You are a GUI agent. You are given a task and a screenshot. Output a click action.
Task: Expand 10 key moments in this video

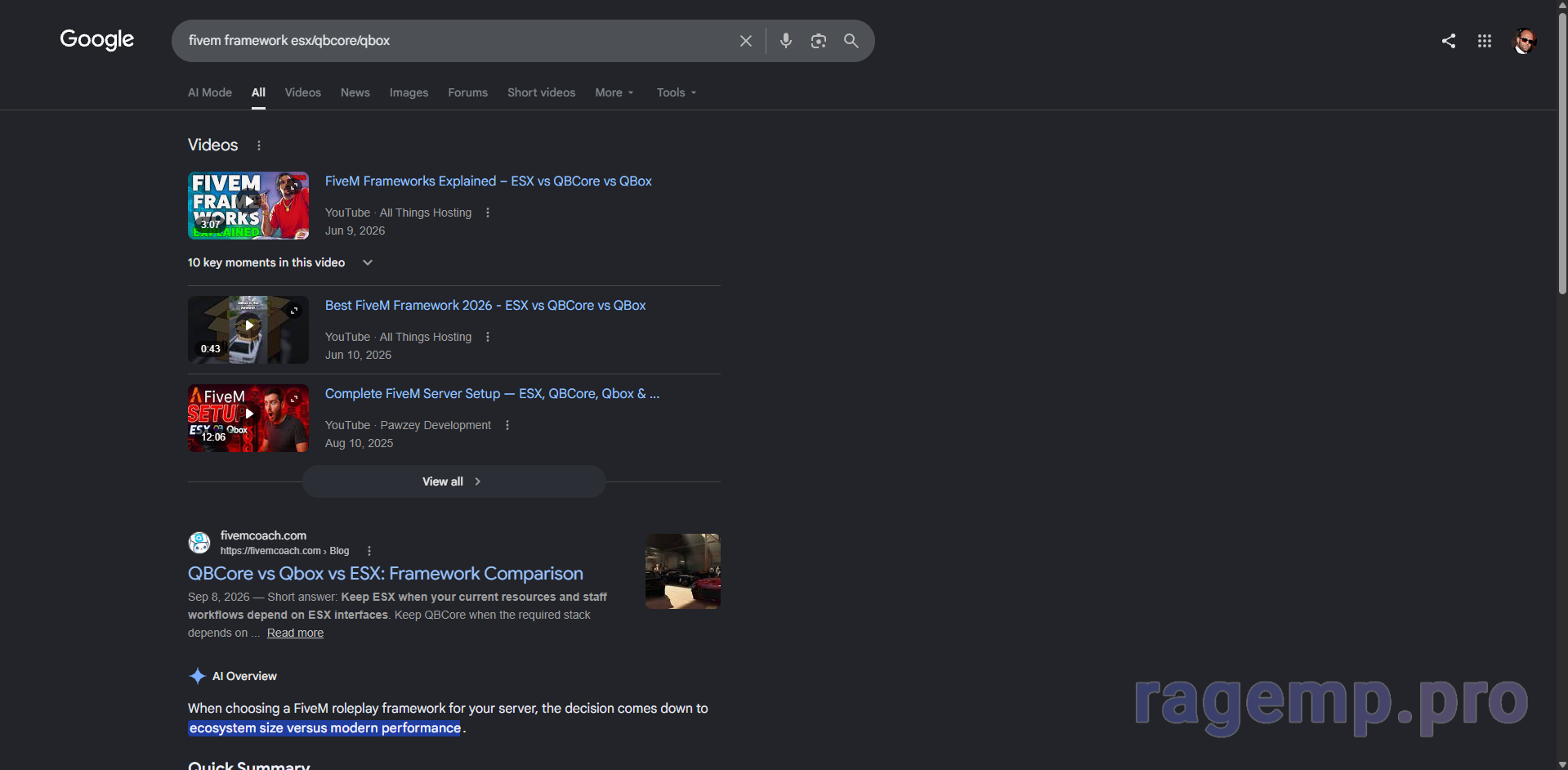pyautogui.click(x=280, y=262)
